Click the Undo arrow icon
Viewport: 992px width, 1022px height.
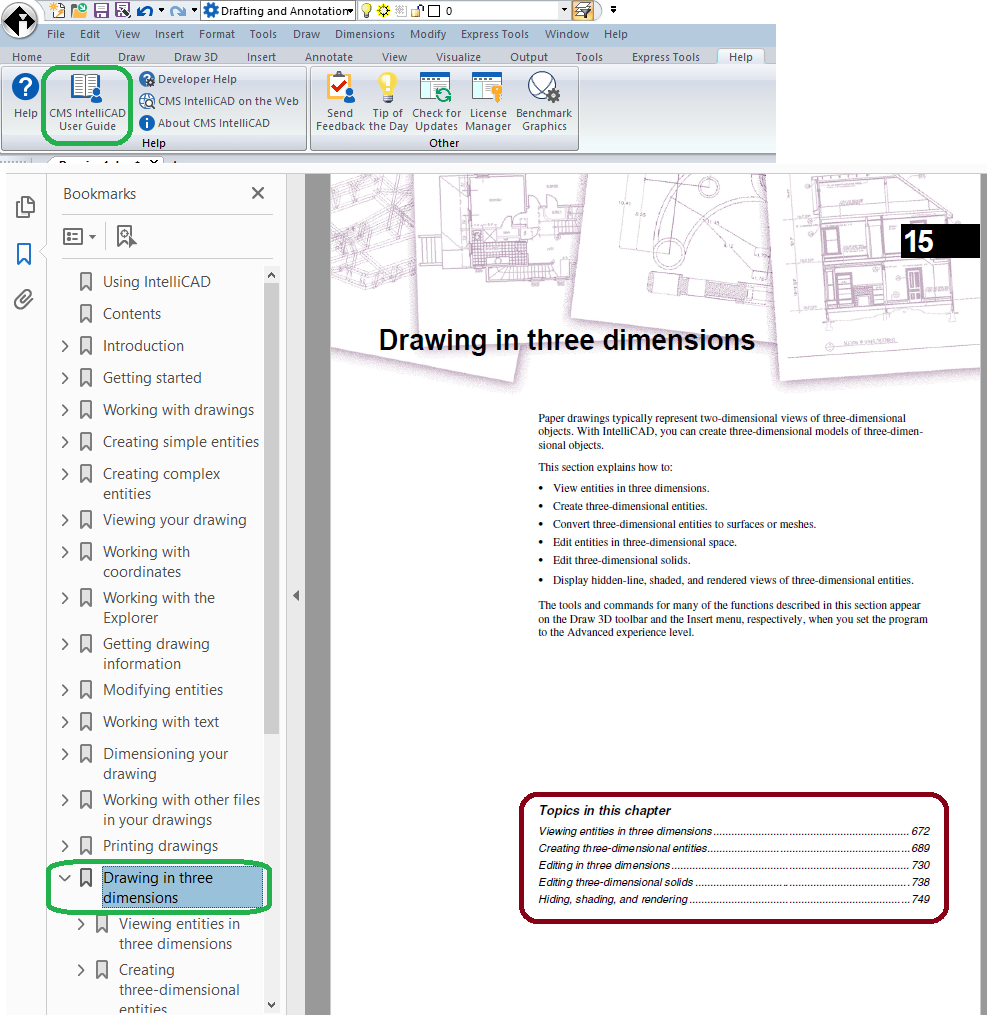click(145, 10)
